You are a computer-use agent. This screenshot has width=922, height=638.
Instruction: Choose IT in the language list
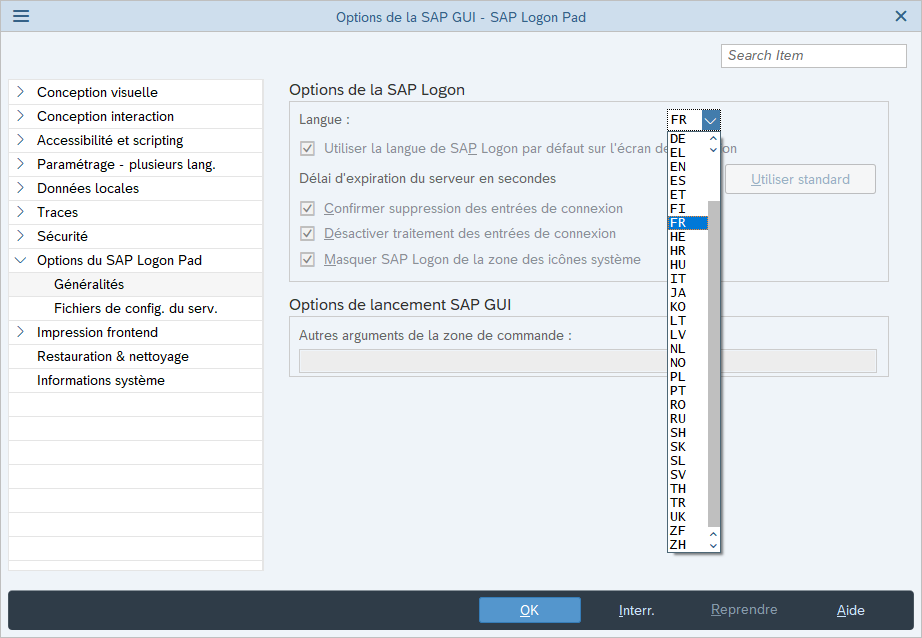click(688, 279)
